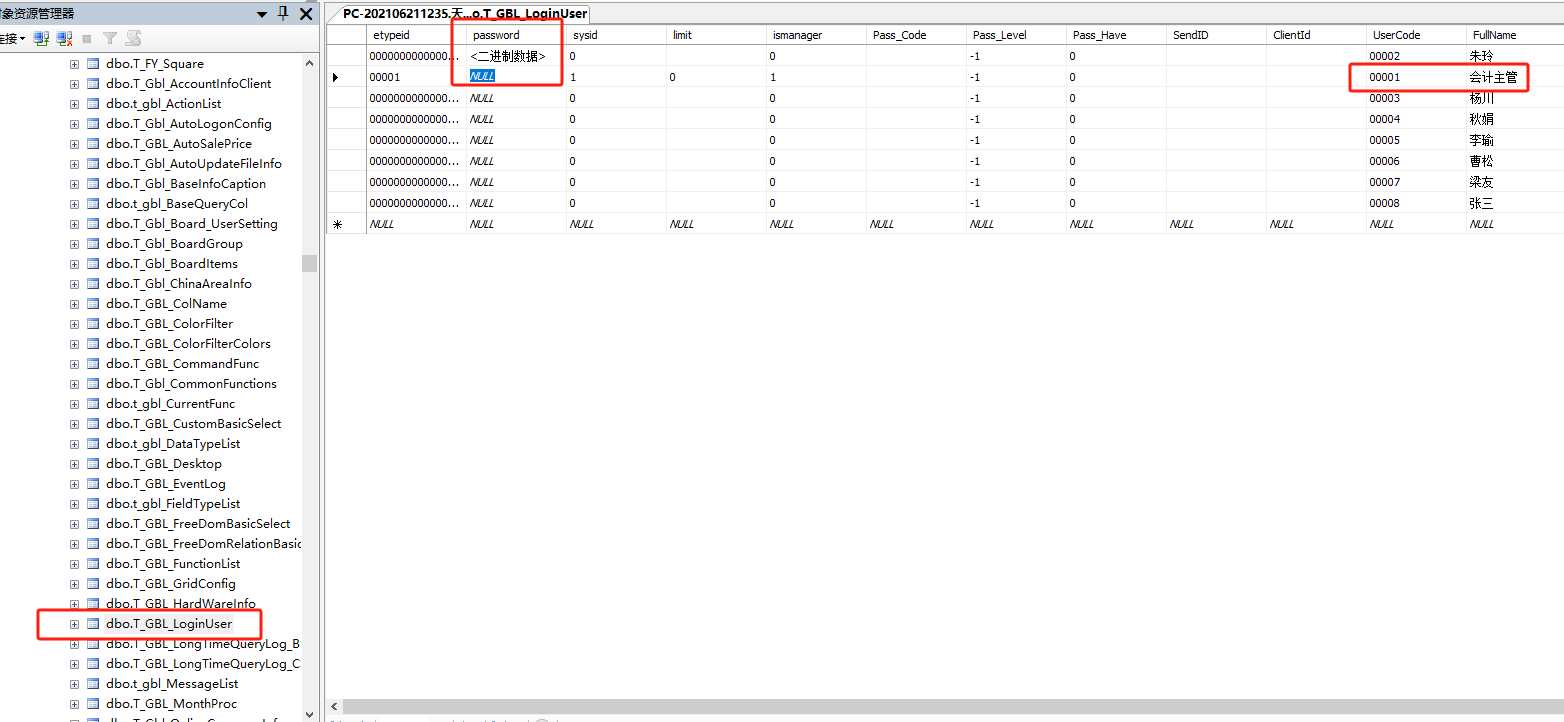Click the table icon beside dbo.t_gbl_BaseQueryCol

(93, 204)
